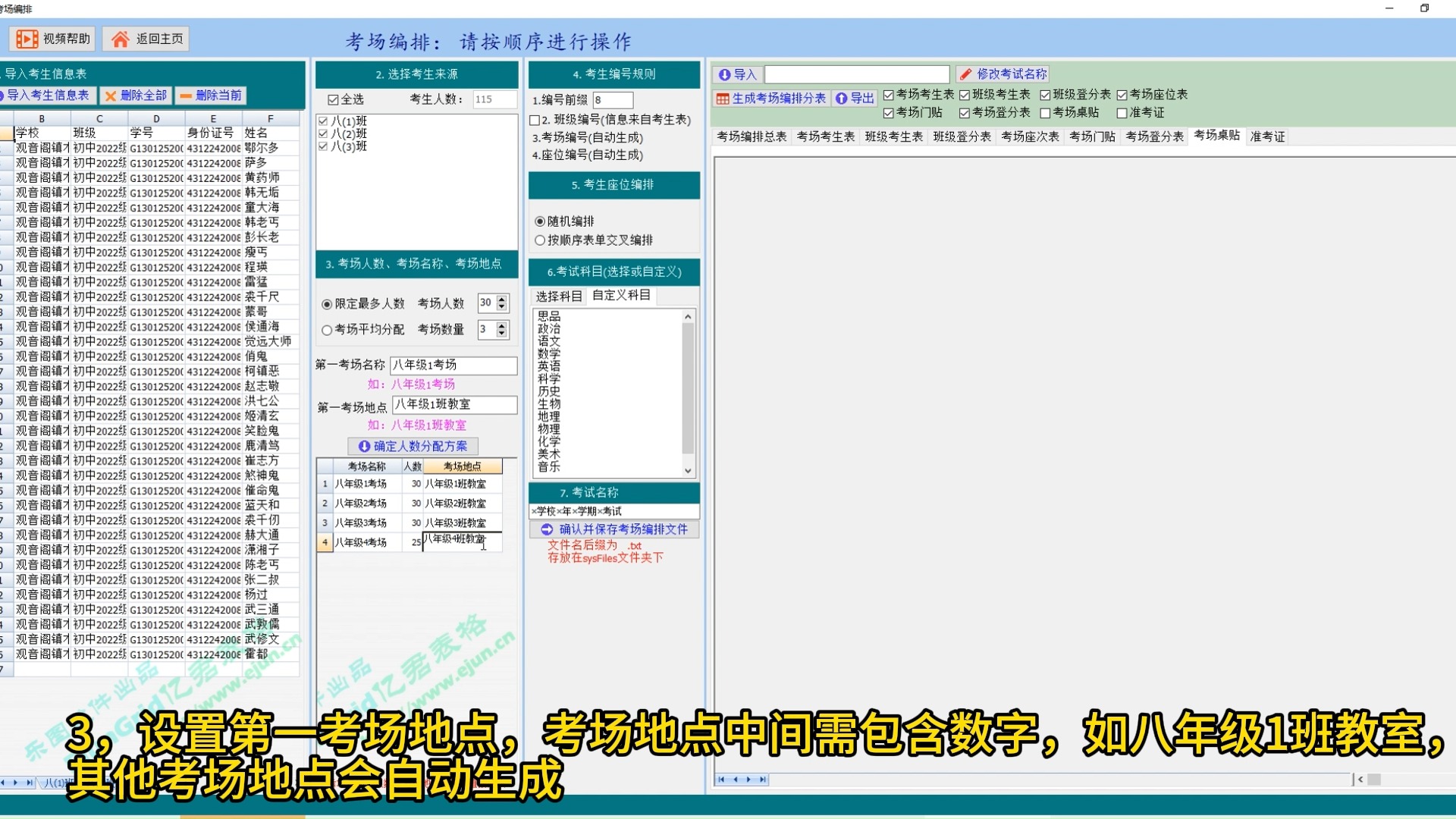Select 数学 in subject list
The image size is (1456, 819).
click(x=549, y=354)
